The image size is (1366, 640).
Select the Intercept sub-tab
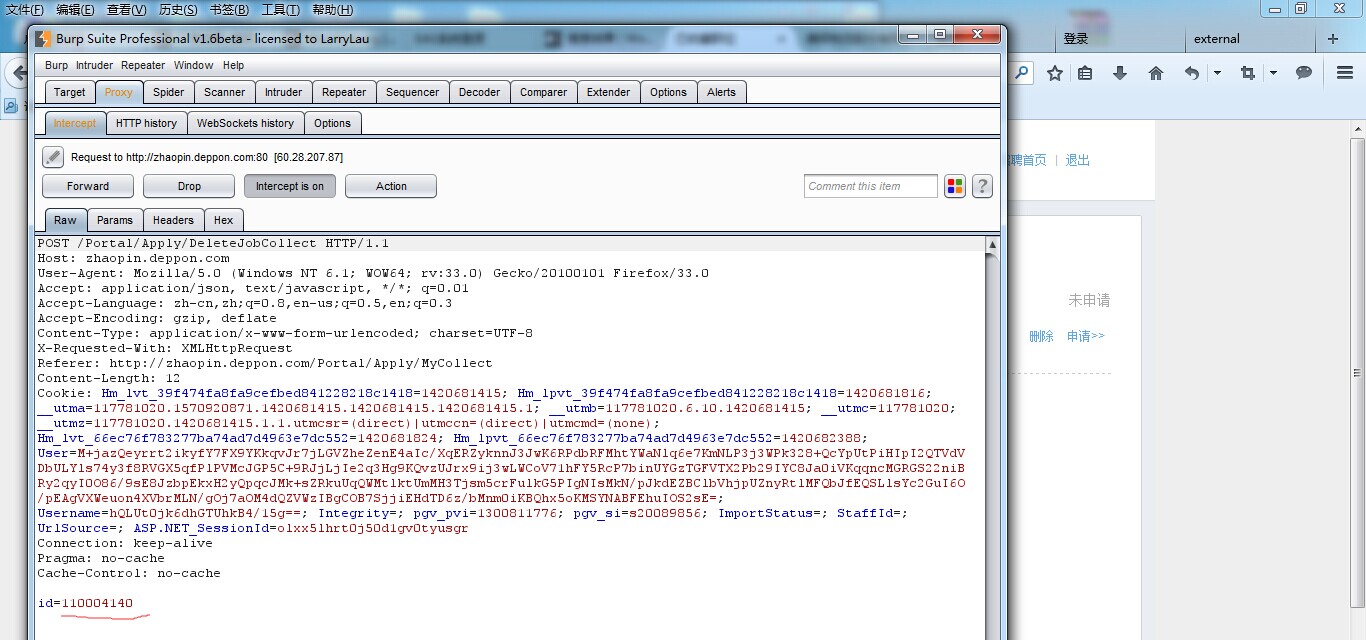[75, 123]
